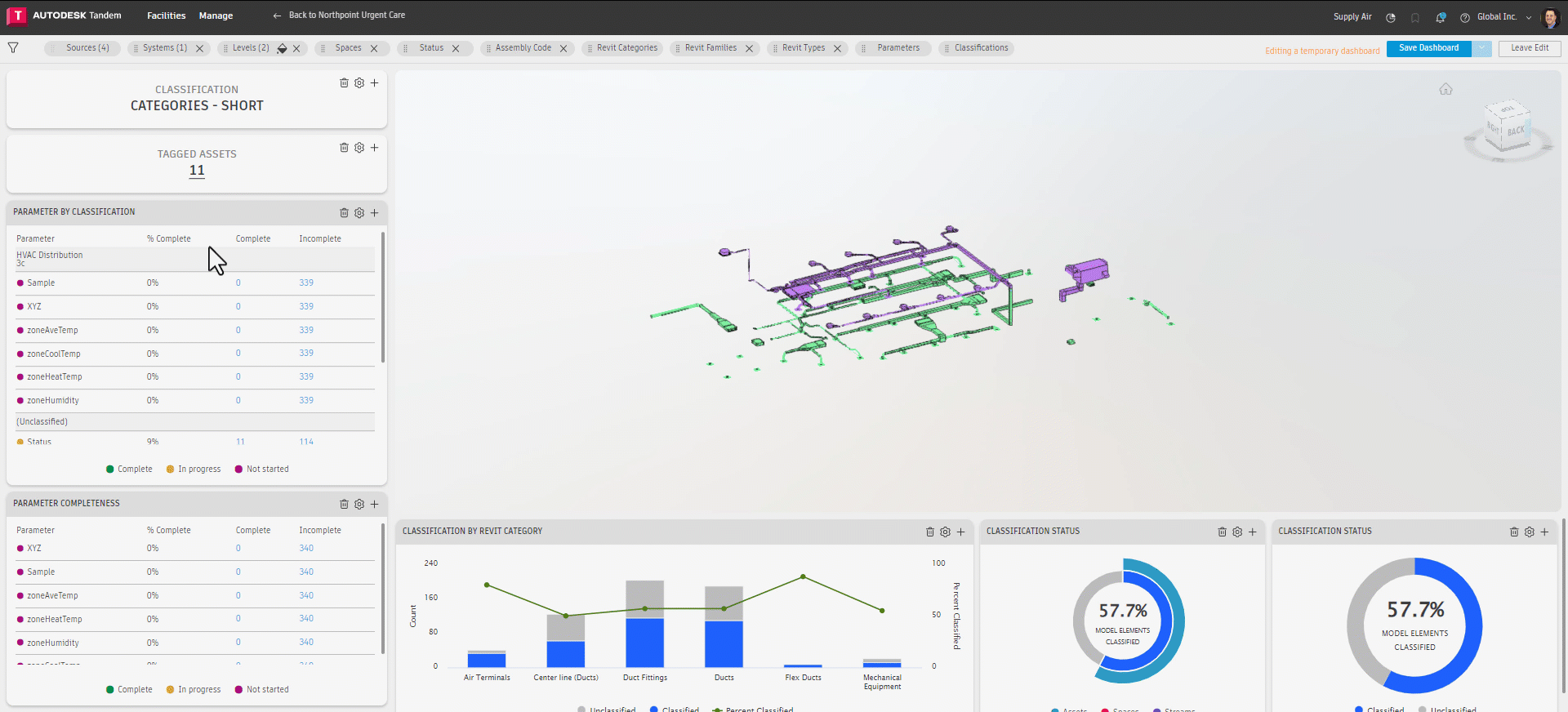Collapse the HVAC Distribution group row
This screenshot has width=1568, height=712.
(x=194, y=259)
